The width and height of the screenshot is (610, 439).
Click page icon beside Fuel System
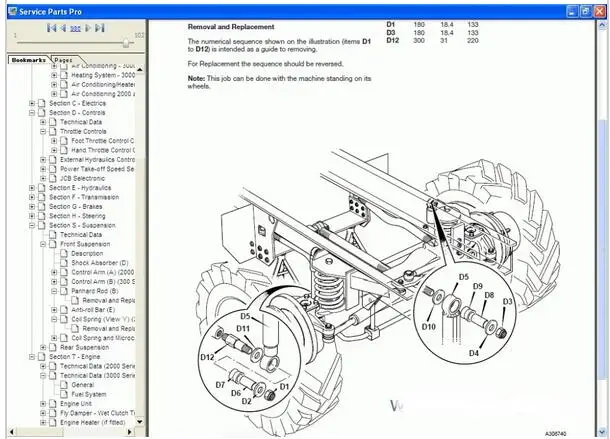[64, 394]
